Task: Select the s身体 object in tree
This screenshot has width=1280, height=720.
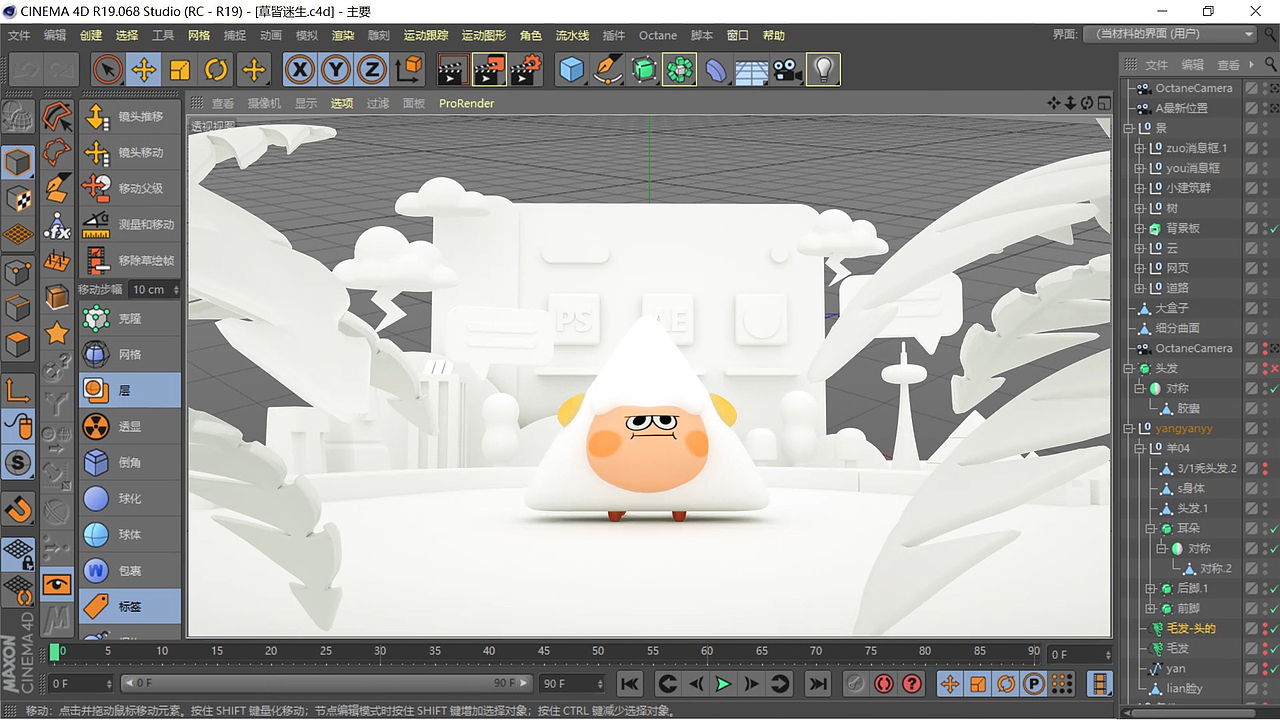Action: pos(1191,488)
